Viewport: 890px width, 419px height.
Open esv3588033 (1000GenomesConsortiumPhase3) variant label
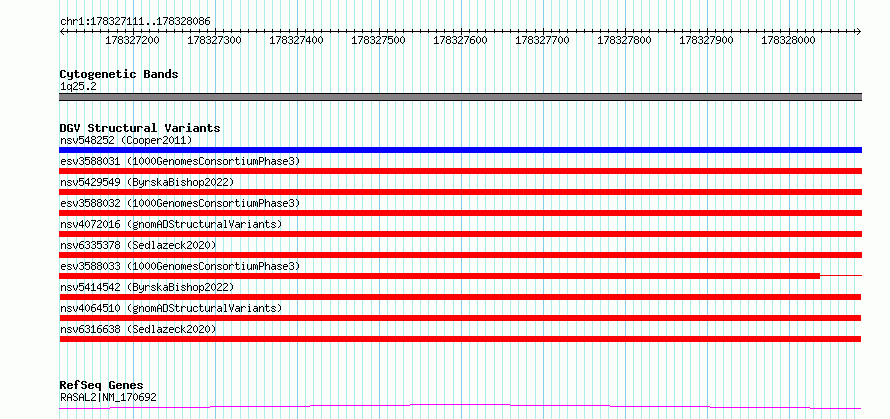[180, 266]
